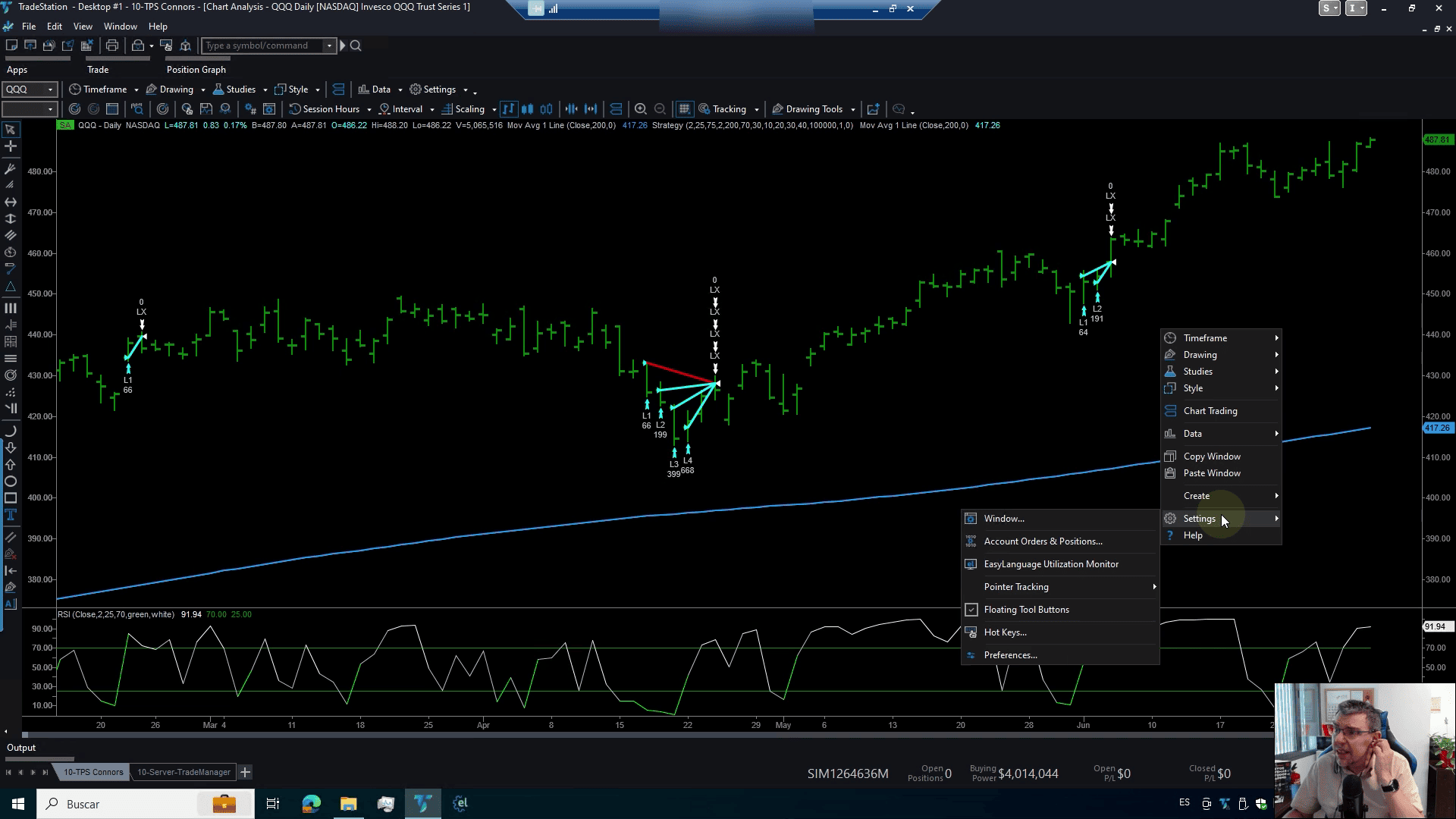Viewport: 1456px width, 819px height.
Task: Click the increase bar spacing icon
Action: 591,109
